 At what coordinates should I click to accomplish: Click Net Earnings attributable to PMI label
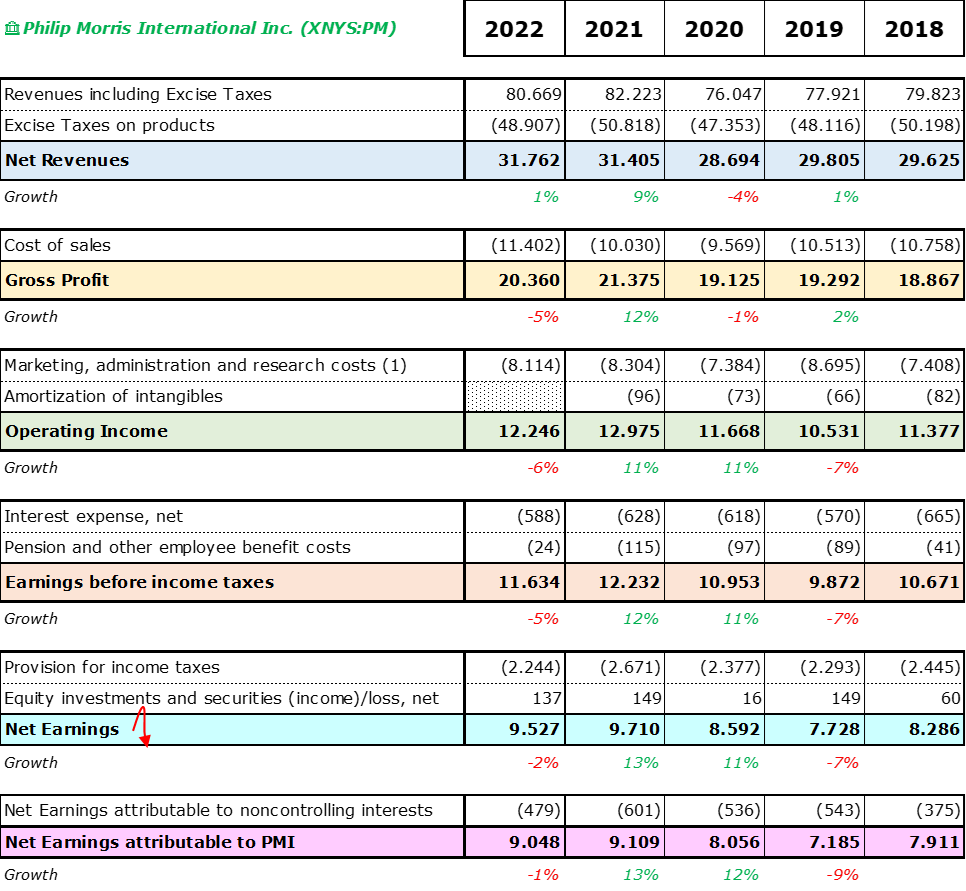(150, 842)
